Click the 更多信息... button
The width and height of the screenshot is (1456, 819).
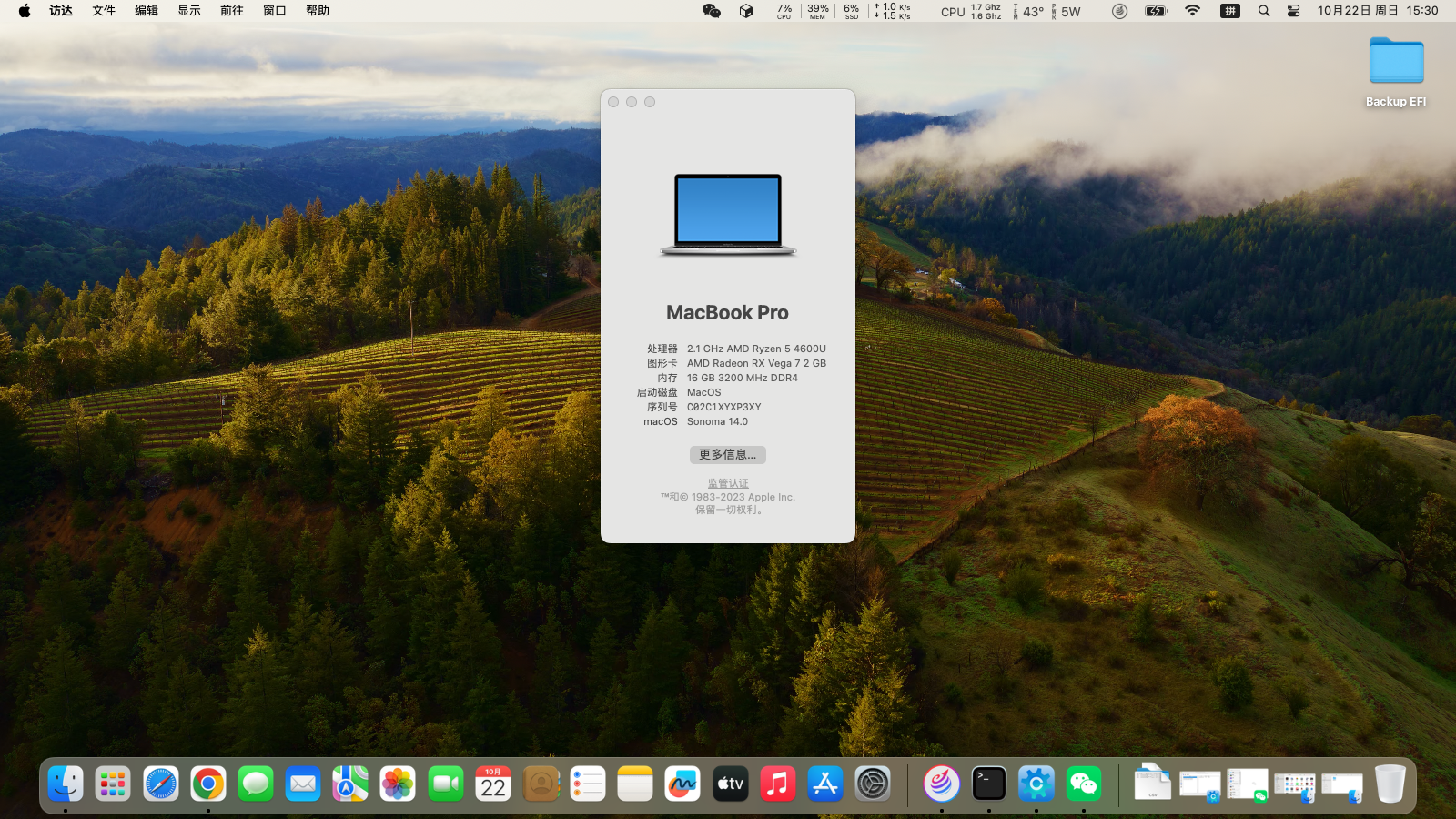[727, 454]
